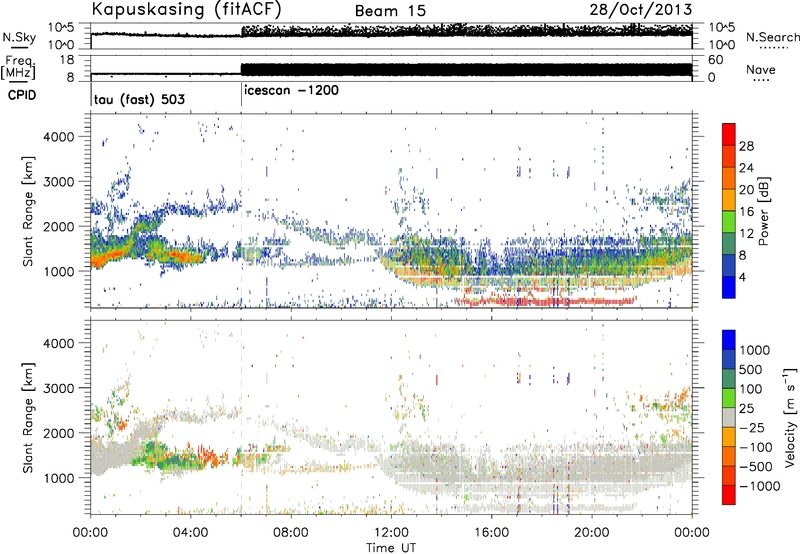Click the gray band of Velocity colorbar
Image resolution: width=800 pixels, height=554 pixels.
(x=729, y=417)
